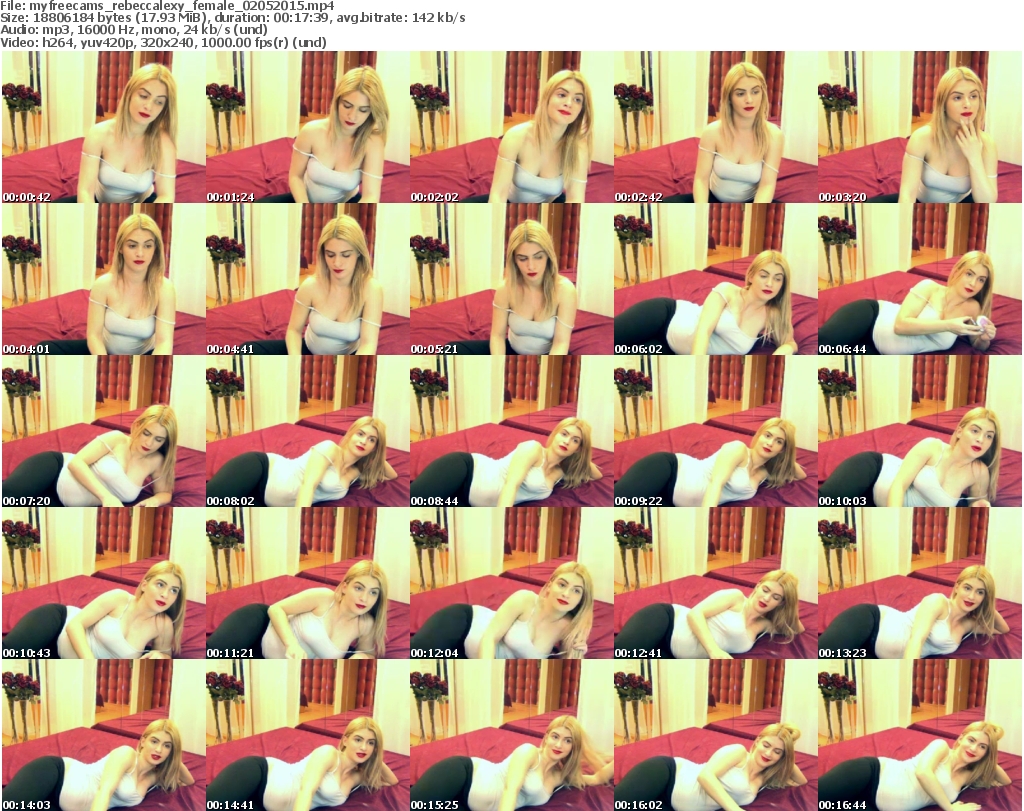Click the thumbnail stamped 00:16:02
This screenshot has width=1024, height=811.
coord(716,735)
